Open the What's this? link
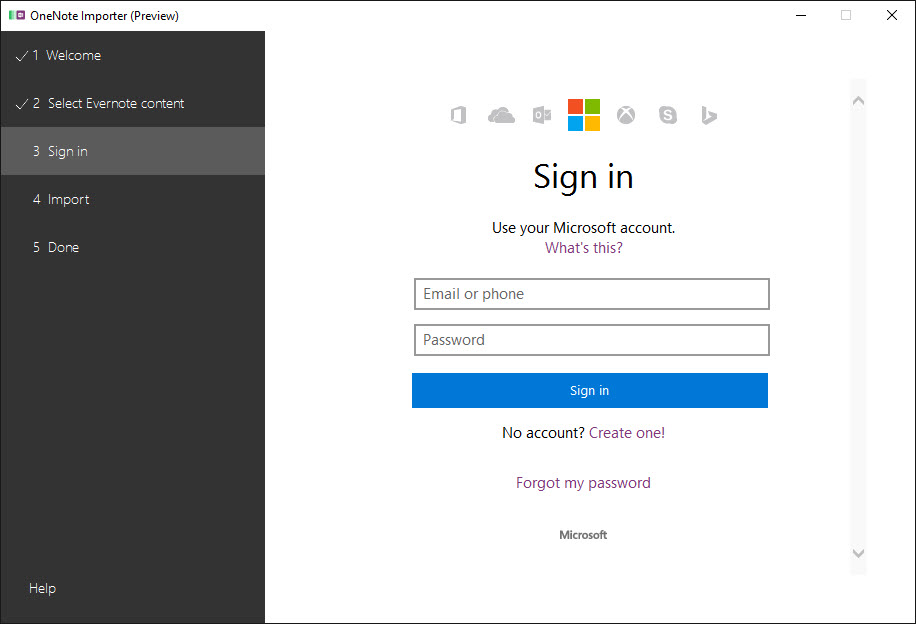The height and width of the screenshot is (624, 916). [x=583, y=248]
